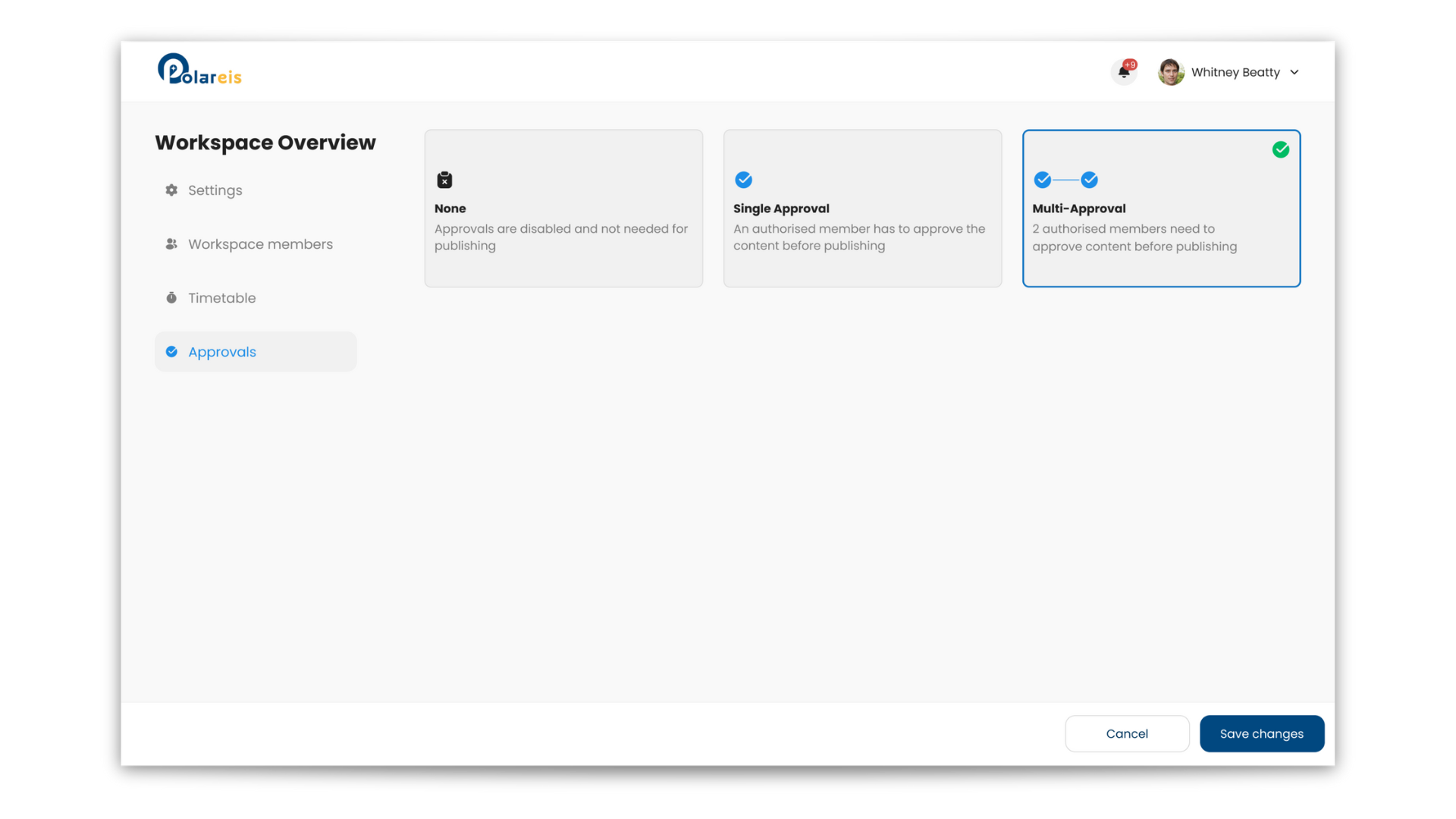Click Whitney Beatty's avatar photo
Screen dimensions: 1456x819
point(1171,73)
